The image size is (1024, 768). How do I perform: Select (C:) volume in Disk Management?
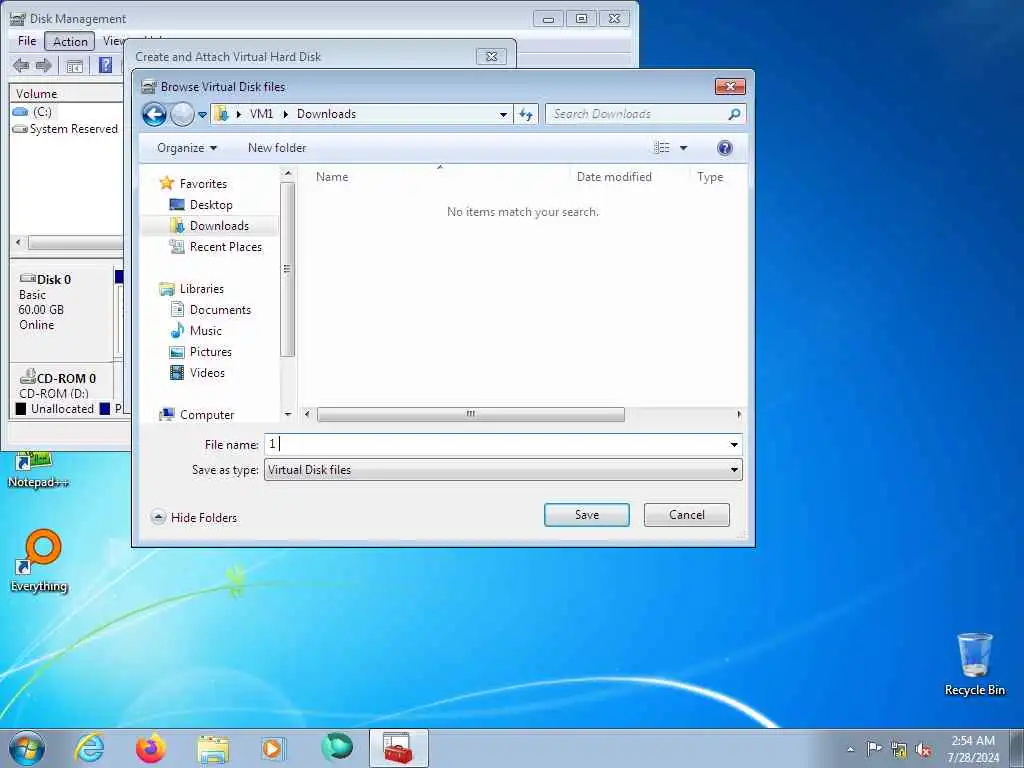coord(33,112)
